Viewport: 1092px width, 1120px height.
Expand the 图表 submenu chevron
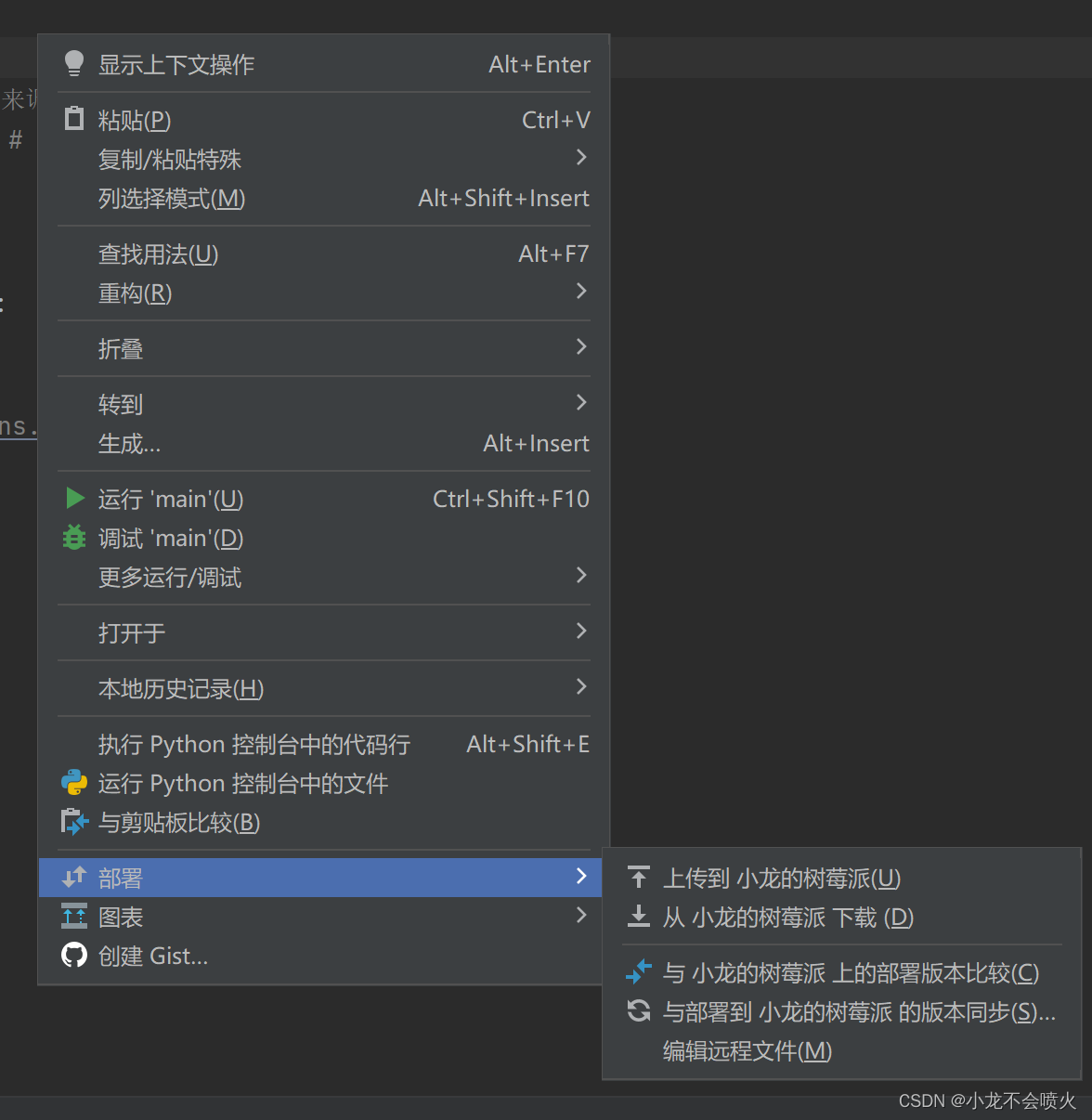click(581, 916)
